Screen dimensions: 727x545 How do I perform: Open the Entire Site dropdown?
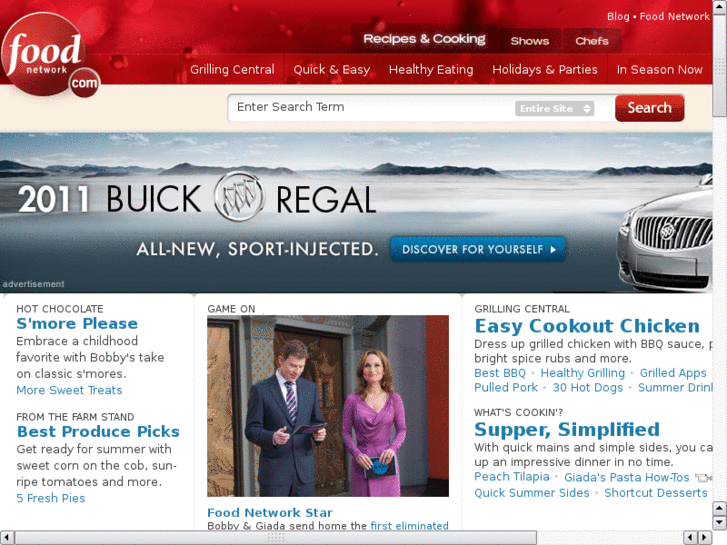(555, 109)
